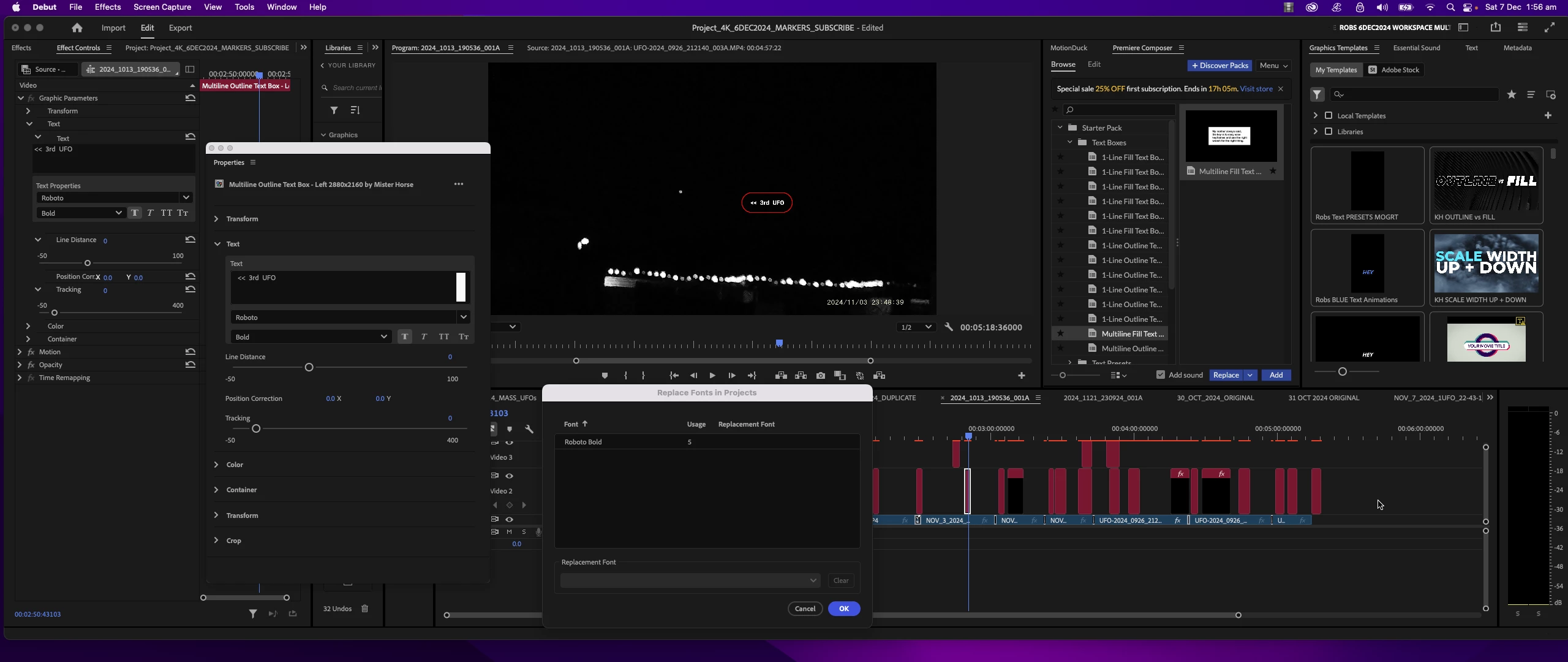
Task: Click the filter icon in Libraries panel
Action: (x=334, y=110)
